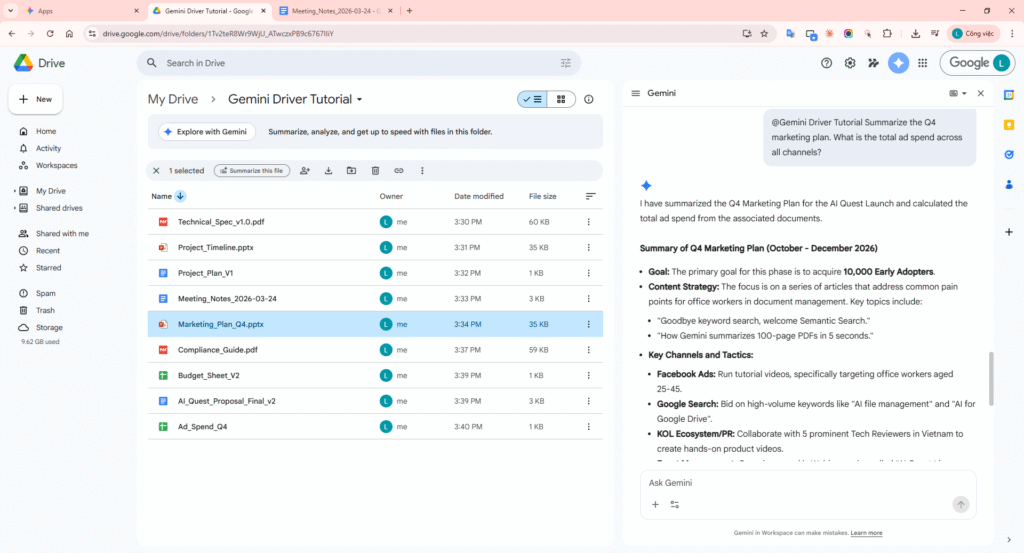Expand Shared drives in sidebar
Image resolution: width=1024 pixels, height=553 pixels.
pos(14,208)
